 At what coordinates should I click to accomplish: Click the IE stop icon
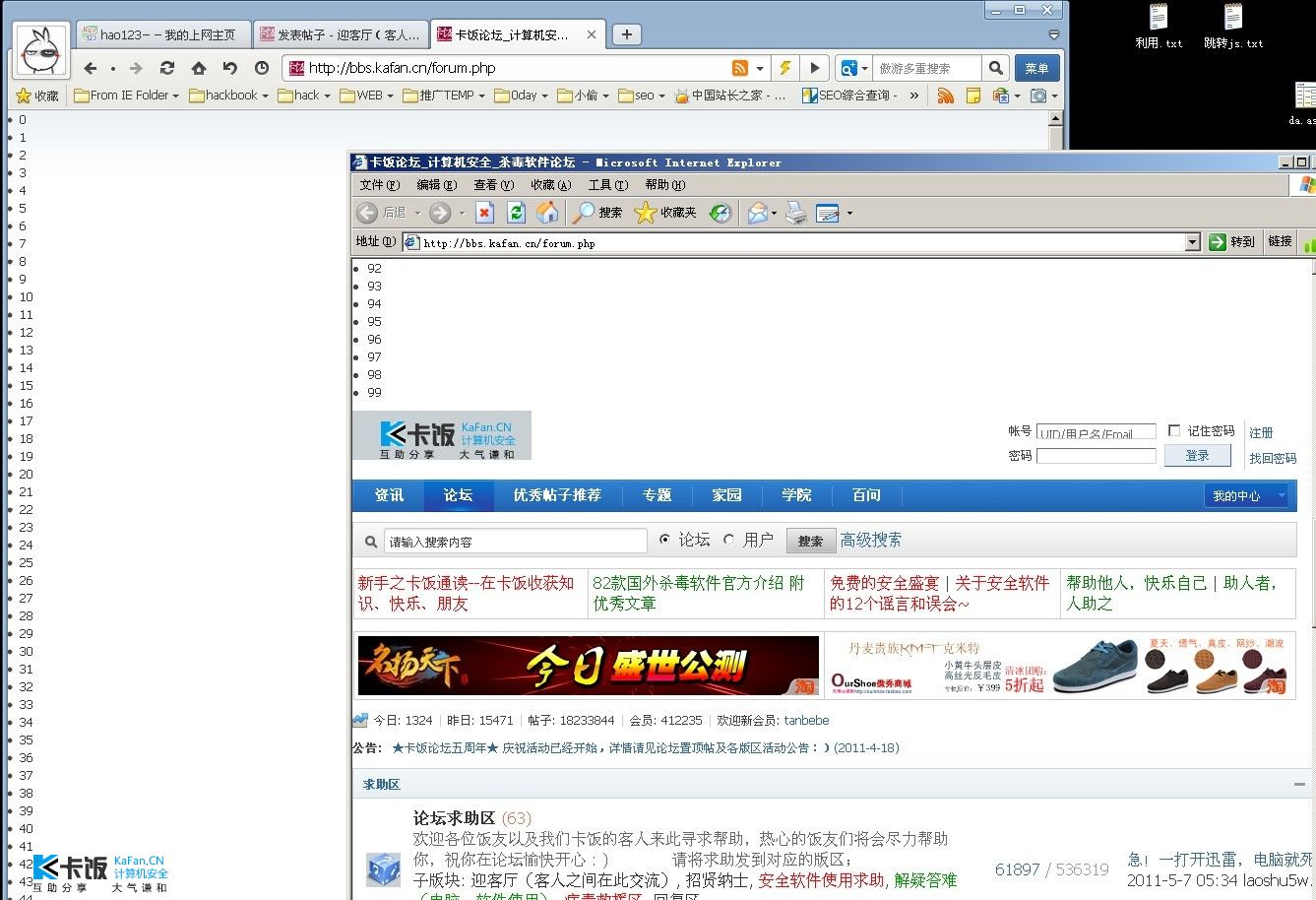(x=484, y=212)
